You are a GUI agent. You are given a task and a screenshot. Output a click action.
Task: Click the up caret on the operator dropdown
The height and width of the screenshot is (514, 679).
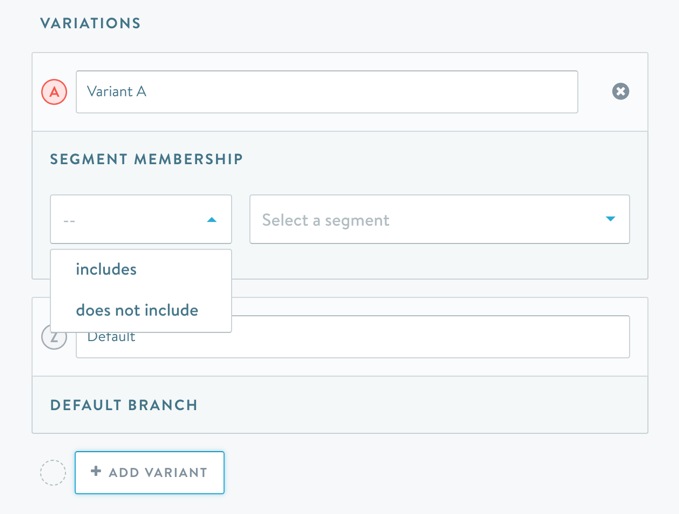pyautogui.click(x=212, y=220)
